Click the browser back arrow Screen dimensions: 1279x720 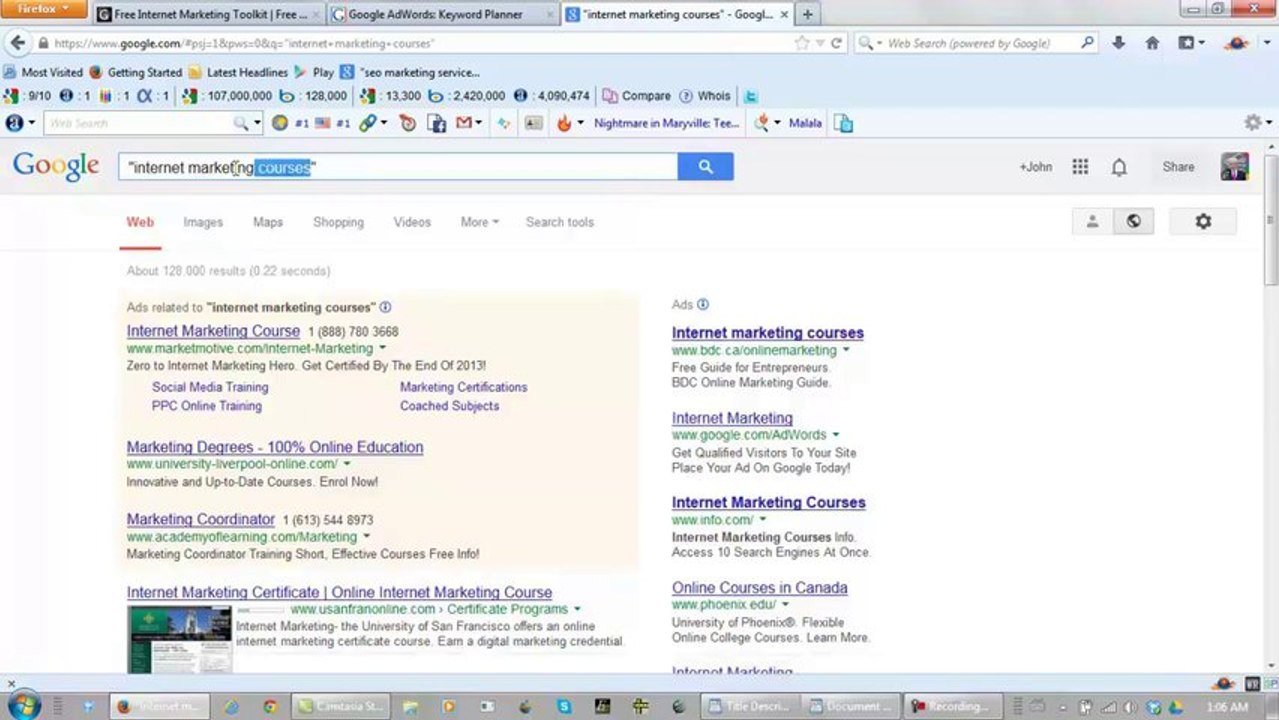(x=17, y=43)
